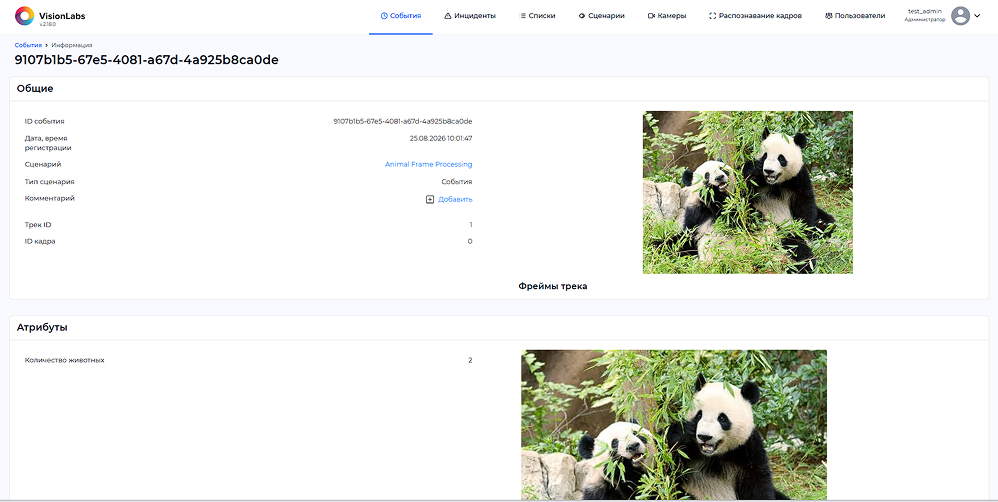The image size is (998, 502).
Task: Open the panda image in Атрибуты section
Action: [674, 424]
